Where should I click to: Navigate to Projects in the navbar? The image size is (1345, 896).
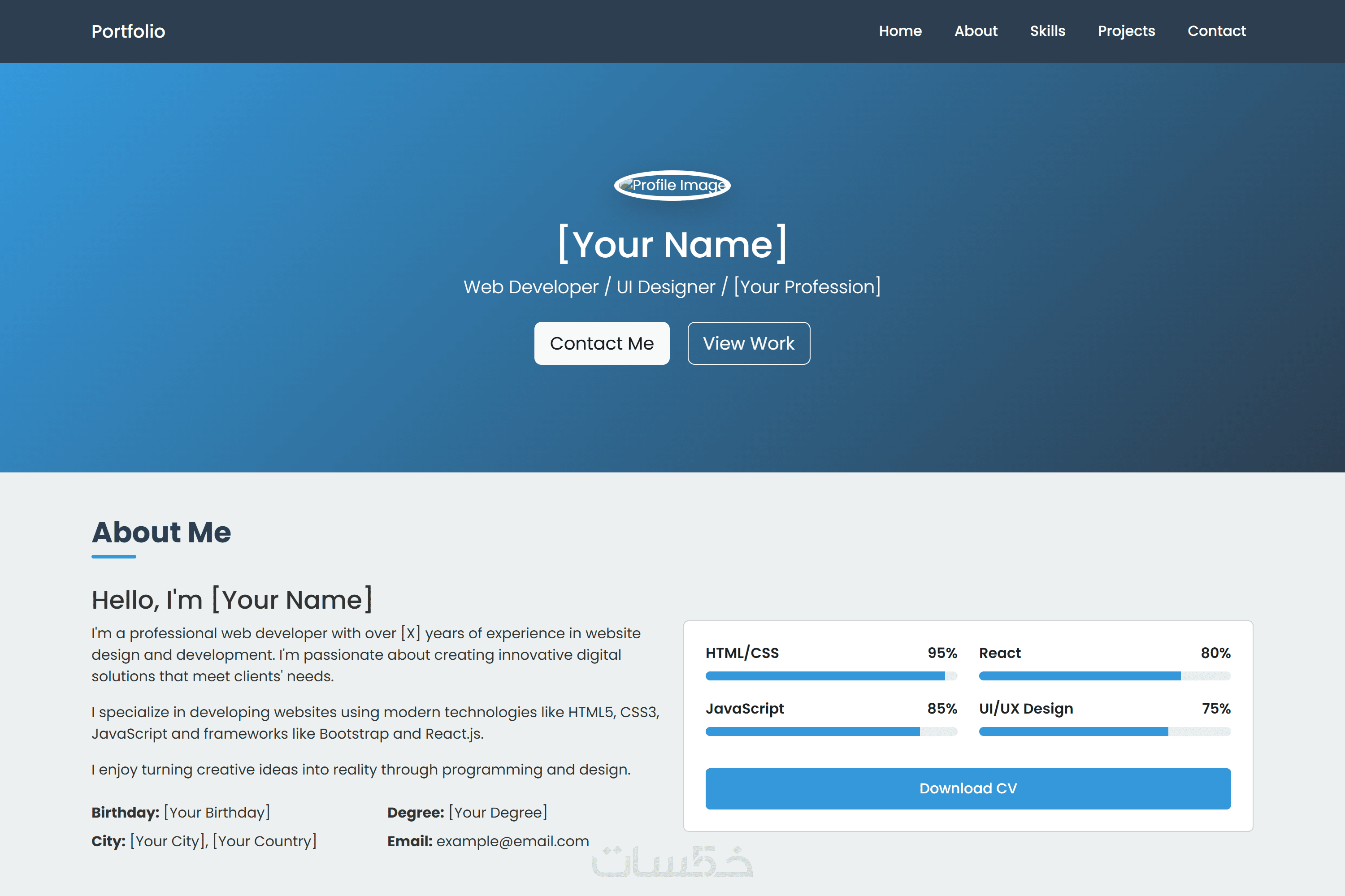pyautogui.click(x=1125, y=31)
